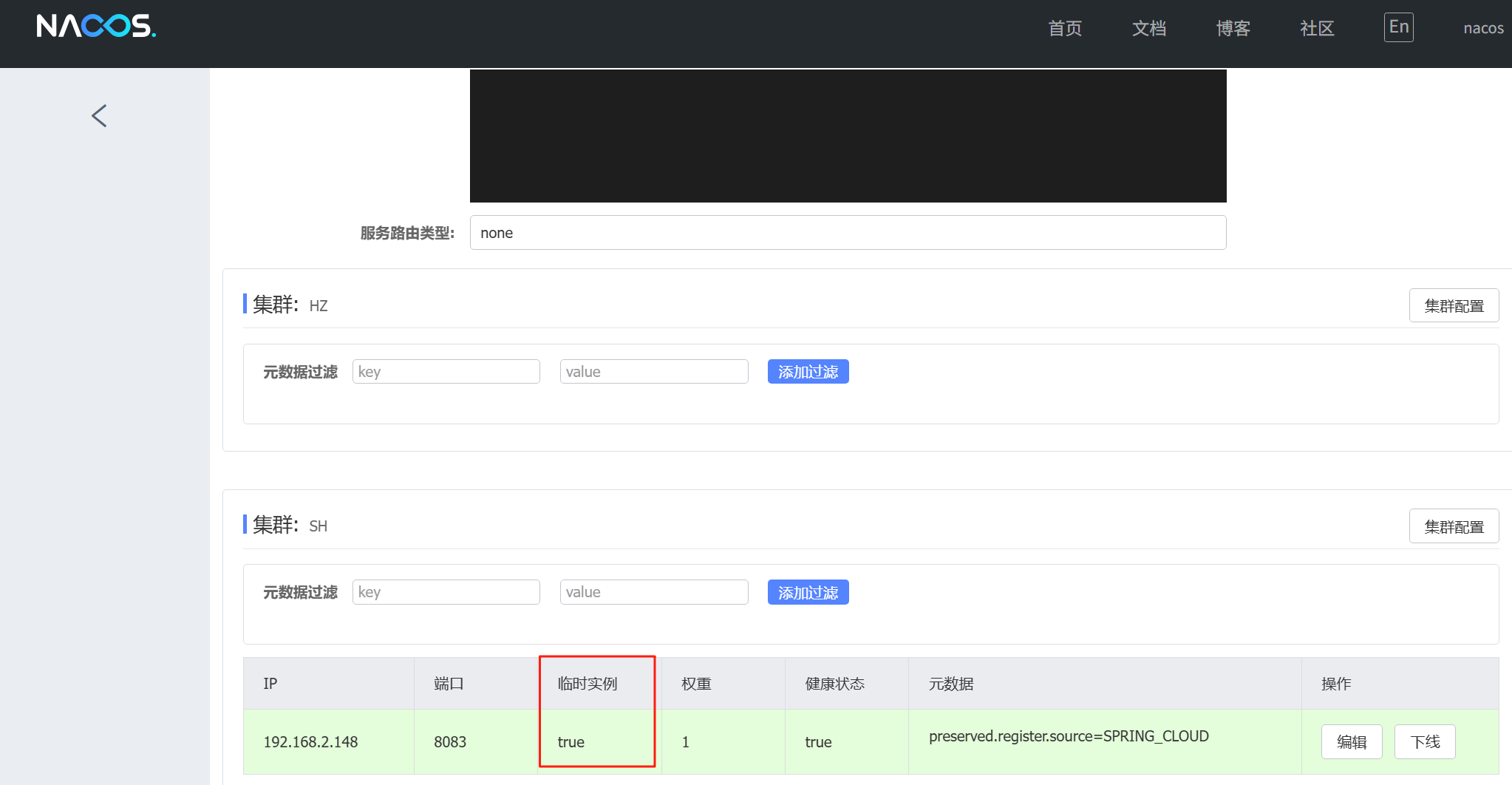The width and height of the screenshot is (1512, 785).
Task: Switch language with En button
Action: point(1399,27)
